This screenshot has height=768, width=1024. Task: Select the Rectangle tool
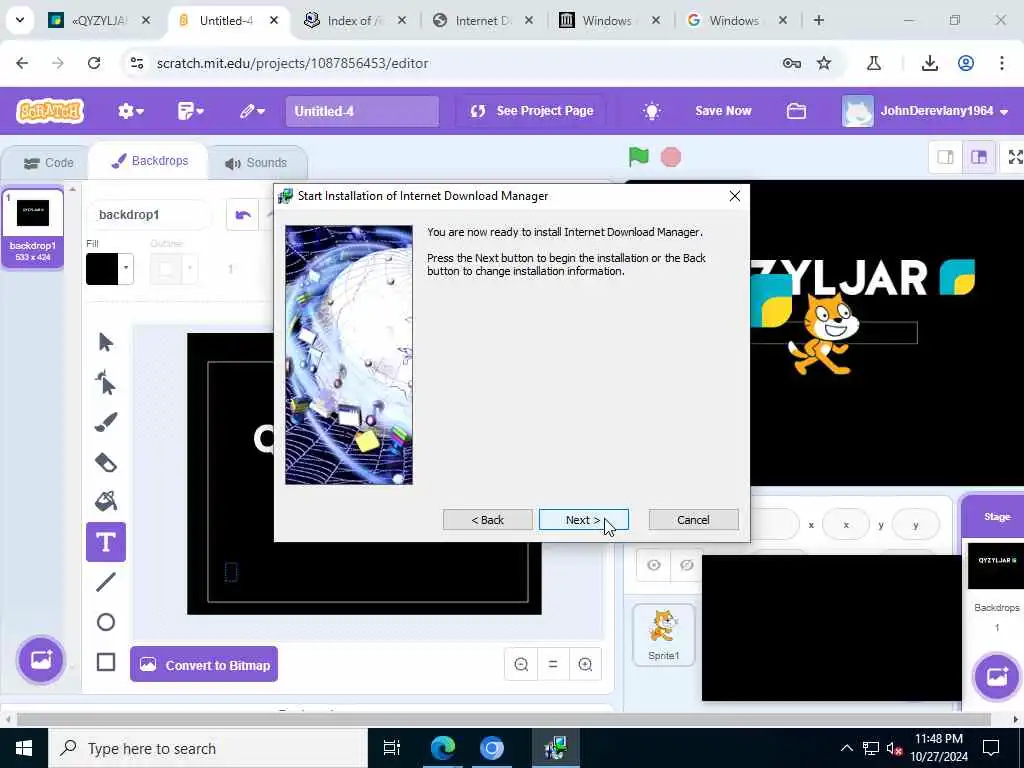pyautogui.click(x=105, y=662)
